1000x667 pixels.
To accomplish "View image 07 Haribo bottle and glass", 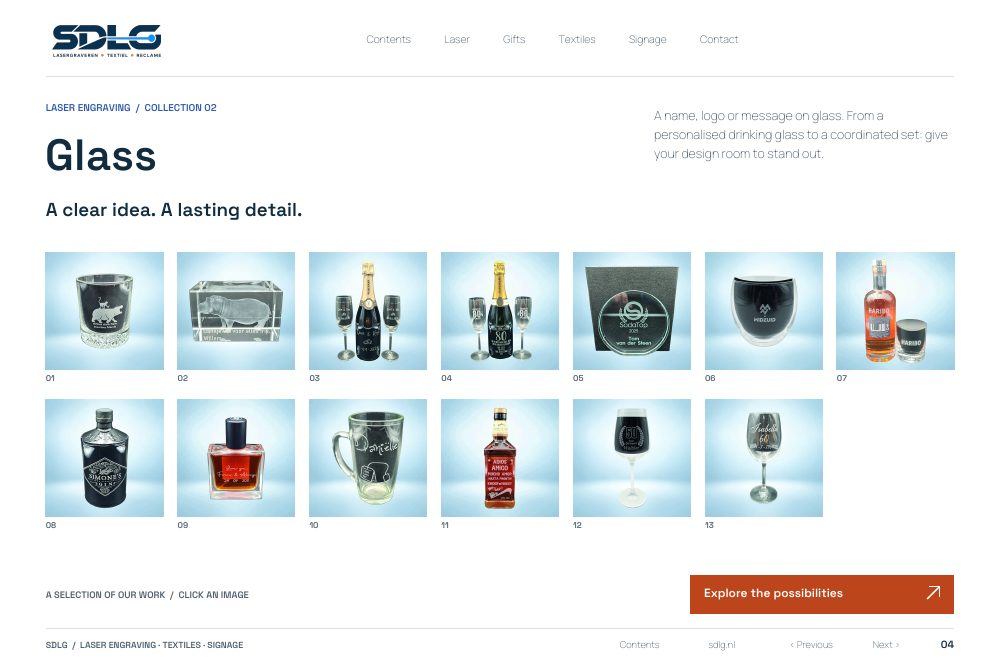I will tap(895, 311).
